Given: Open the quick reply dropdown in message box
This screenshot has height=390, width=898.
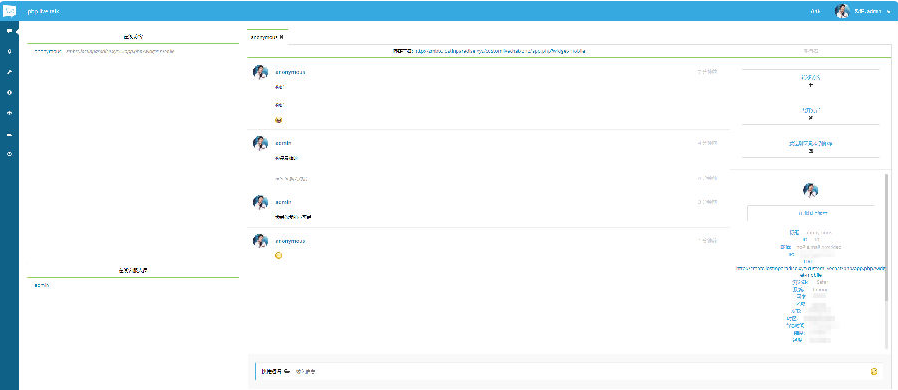Looking at the screenshot, I should click(277, 372).
